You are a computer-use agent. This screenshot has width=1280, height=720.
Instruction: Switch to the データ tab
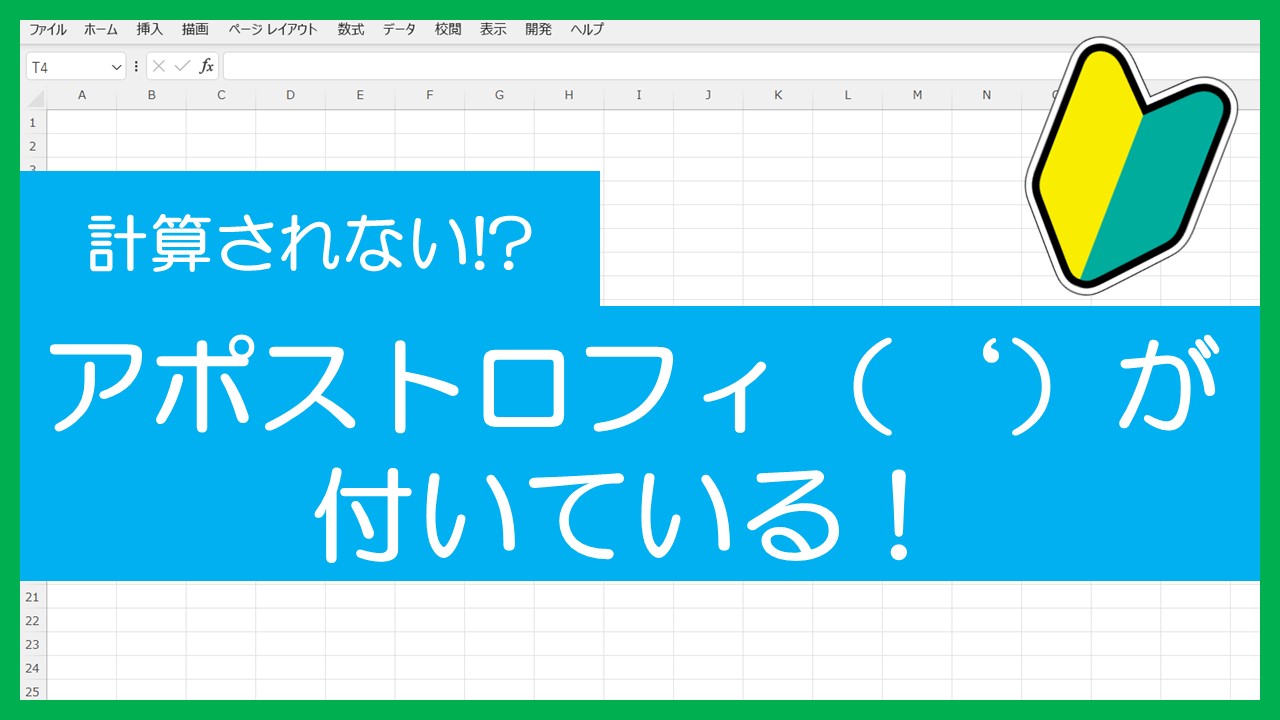[399, 29]
